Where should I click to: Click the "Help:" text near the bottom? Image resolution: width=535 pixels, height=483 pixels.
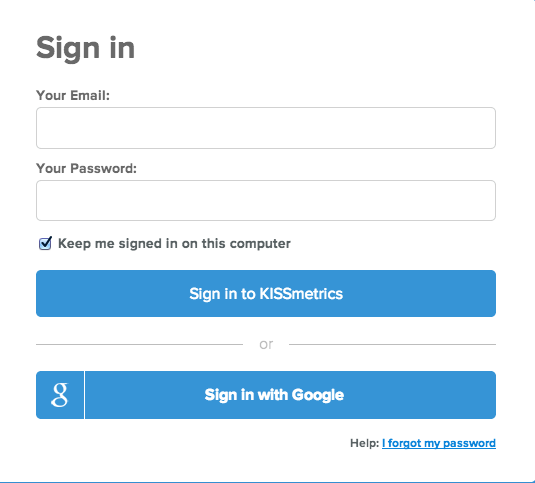[x=364, y=443]
